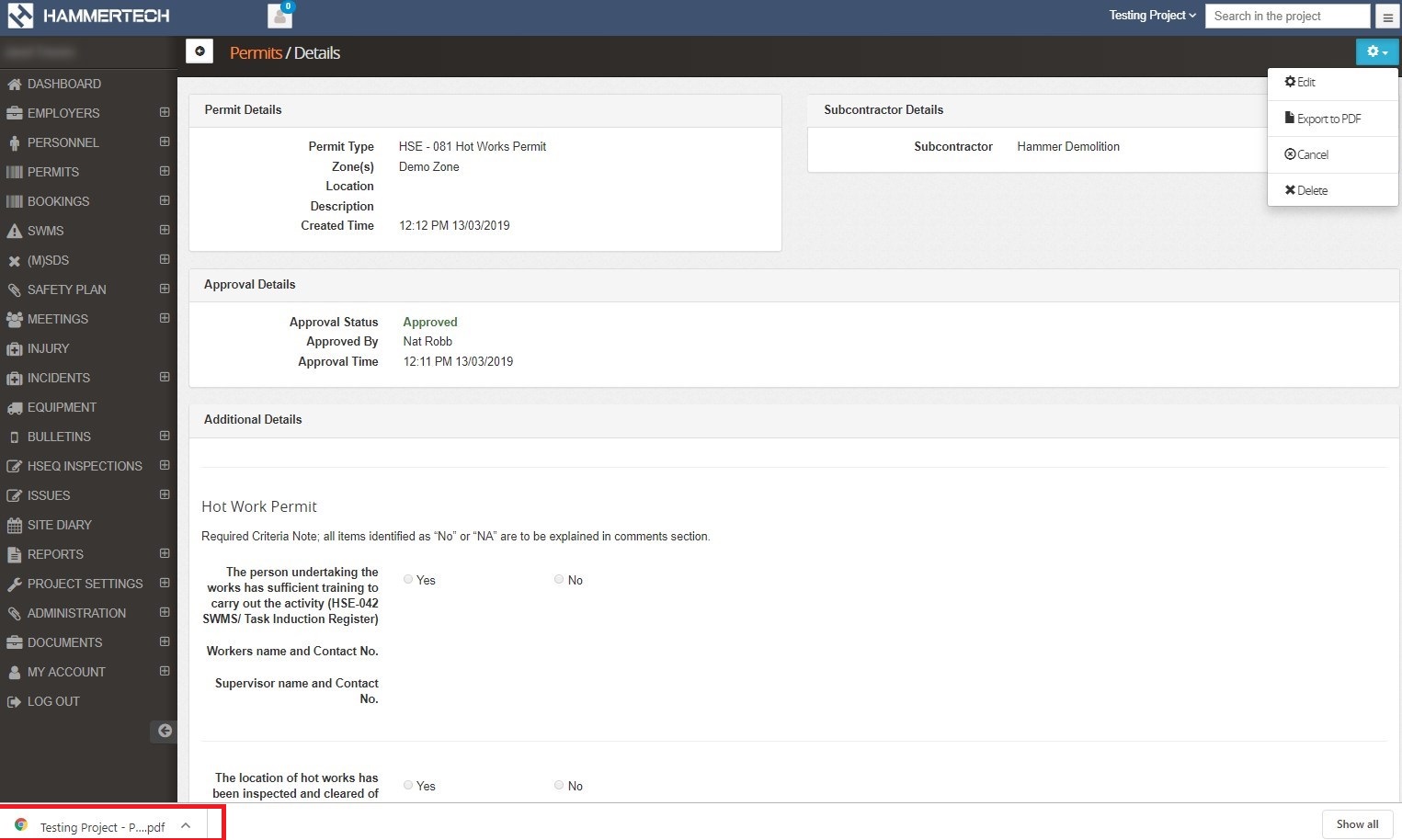Click the back arrow beside Permits breadcrumb
This screenshot has height=840, width=1402.
(x=199, y=51)
